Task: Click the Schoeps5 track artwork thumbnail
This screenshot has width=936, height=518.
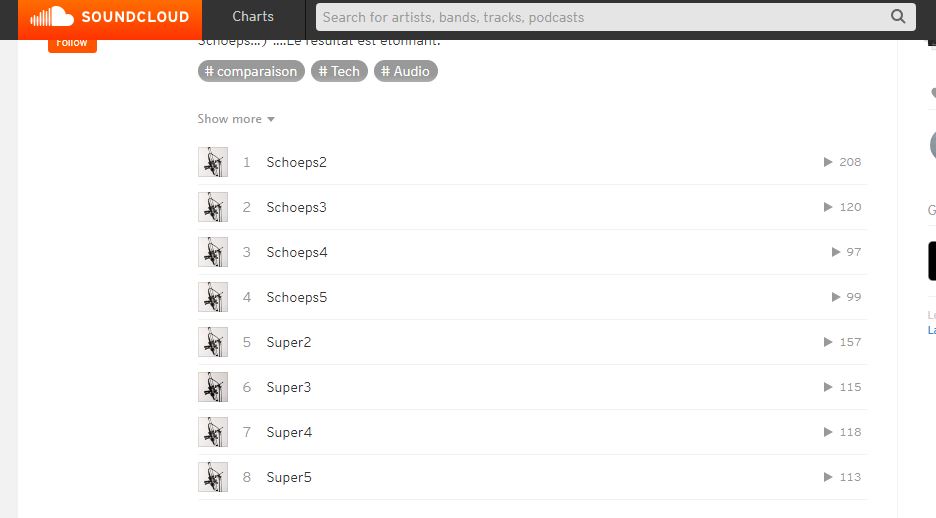Action: click(213, 297)
